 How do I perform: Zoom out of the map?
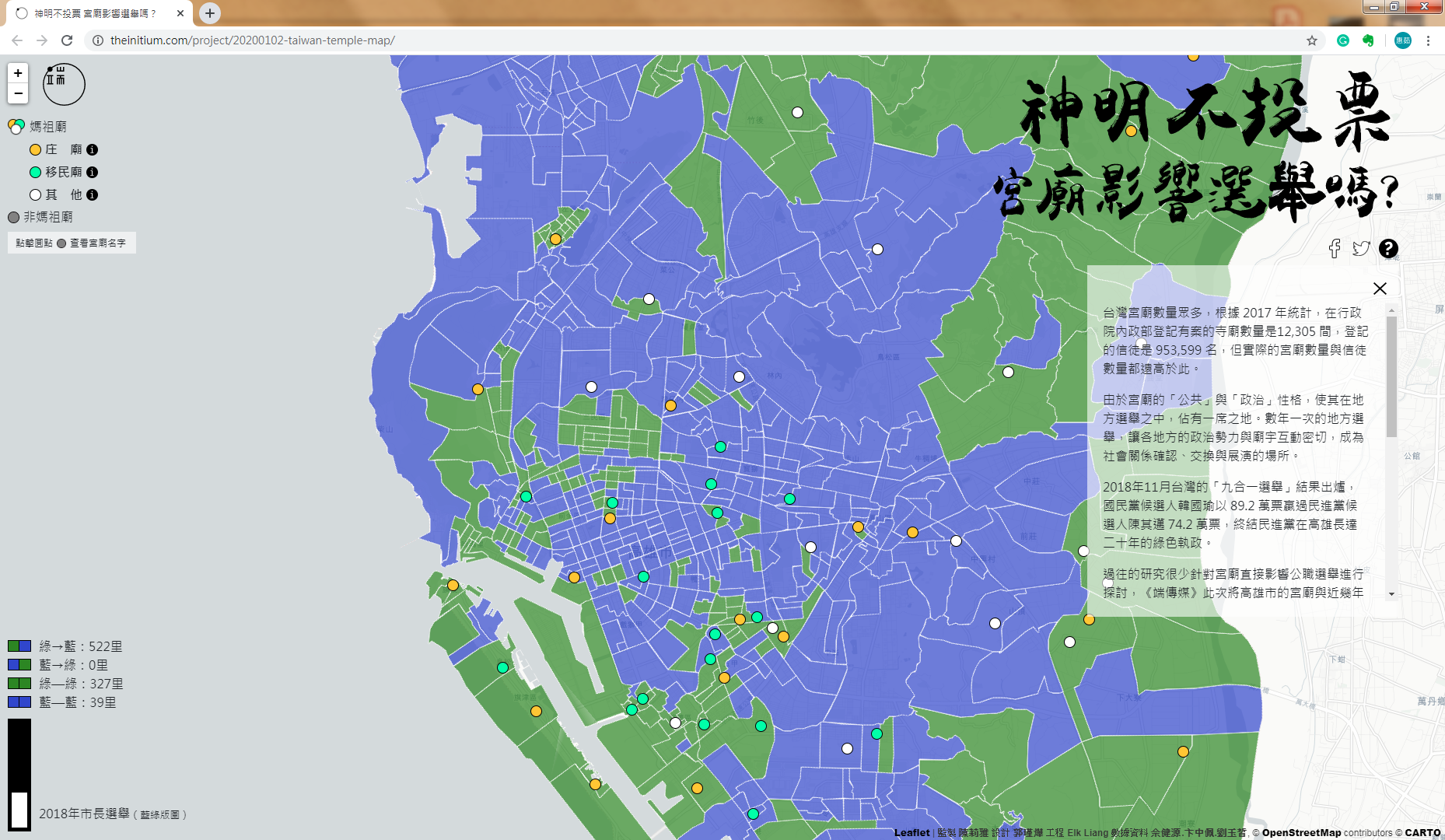(x=18, y=93)
